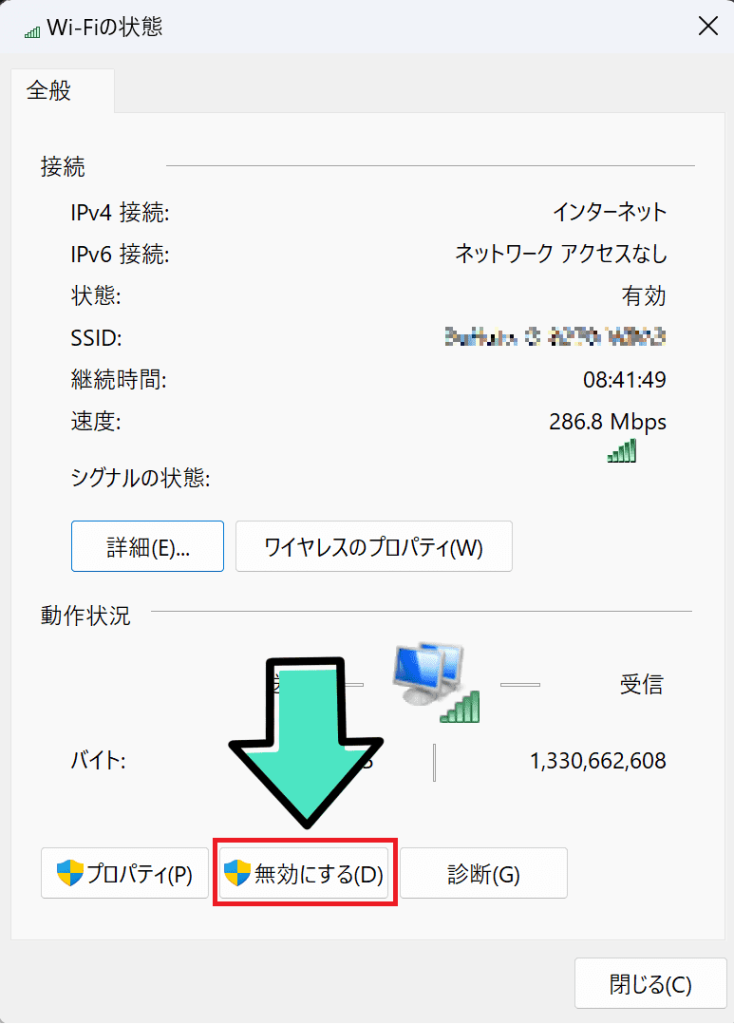Click the Wi-Fiの状態 window title
This screenshot has width=734, height=1024.
click(x=105, y=27)
